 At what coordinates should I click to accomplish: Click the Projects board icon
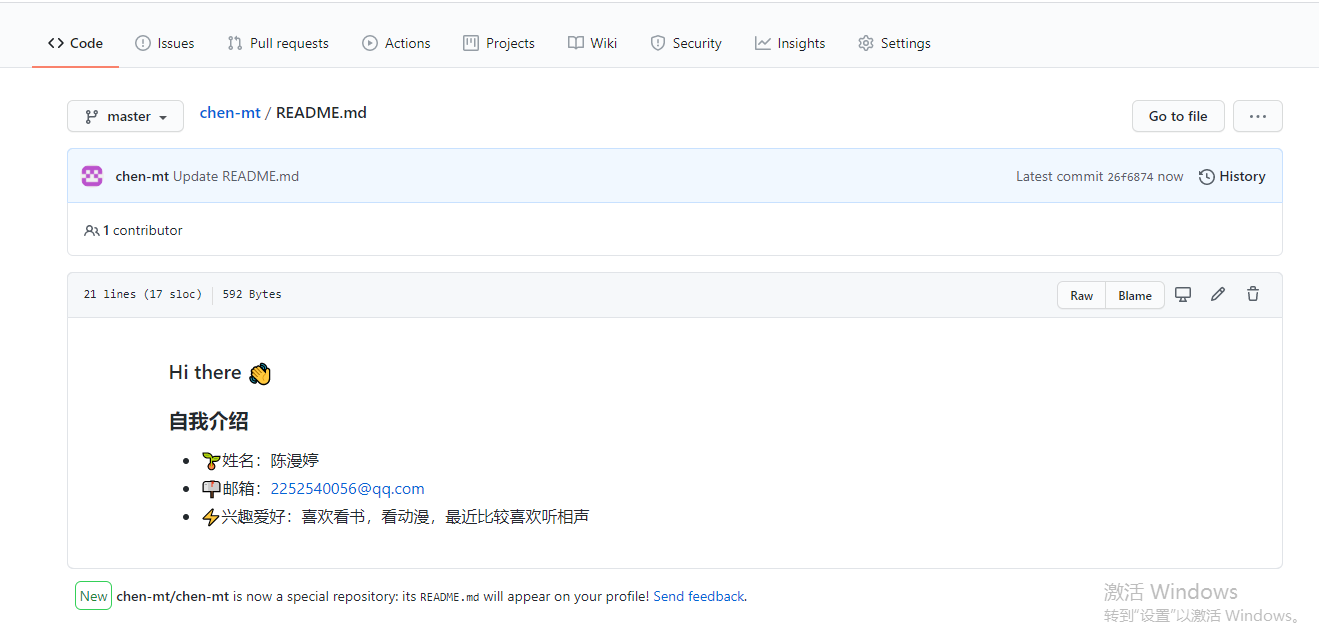point(471,43)
